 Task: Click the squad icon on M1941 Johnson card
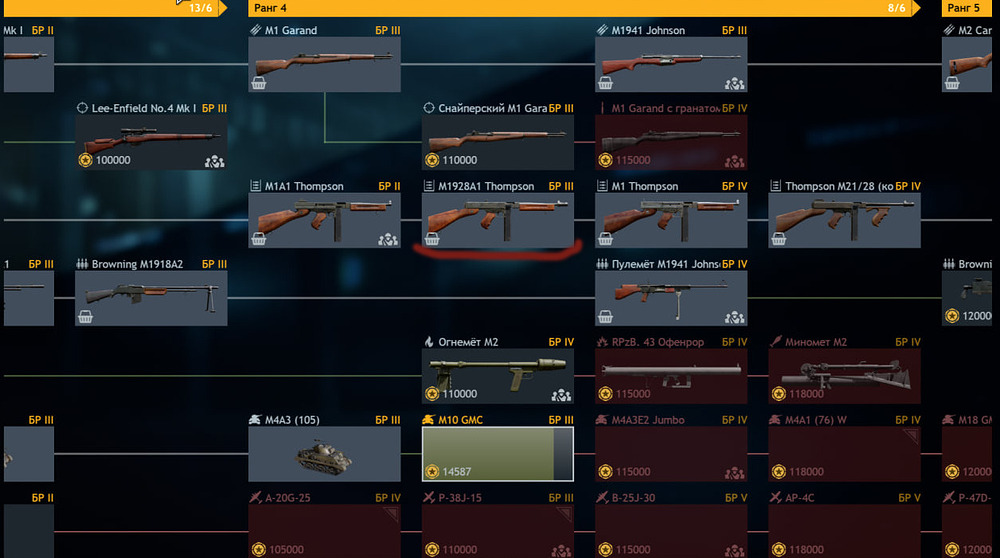tap(734, 84)
